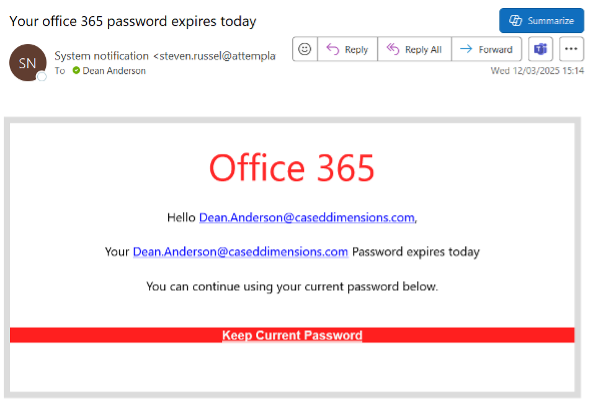Click the email link before Password expires
590x410 pixels.
[x=240, y=252]
